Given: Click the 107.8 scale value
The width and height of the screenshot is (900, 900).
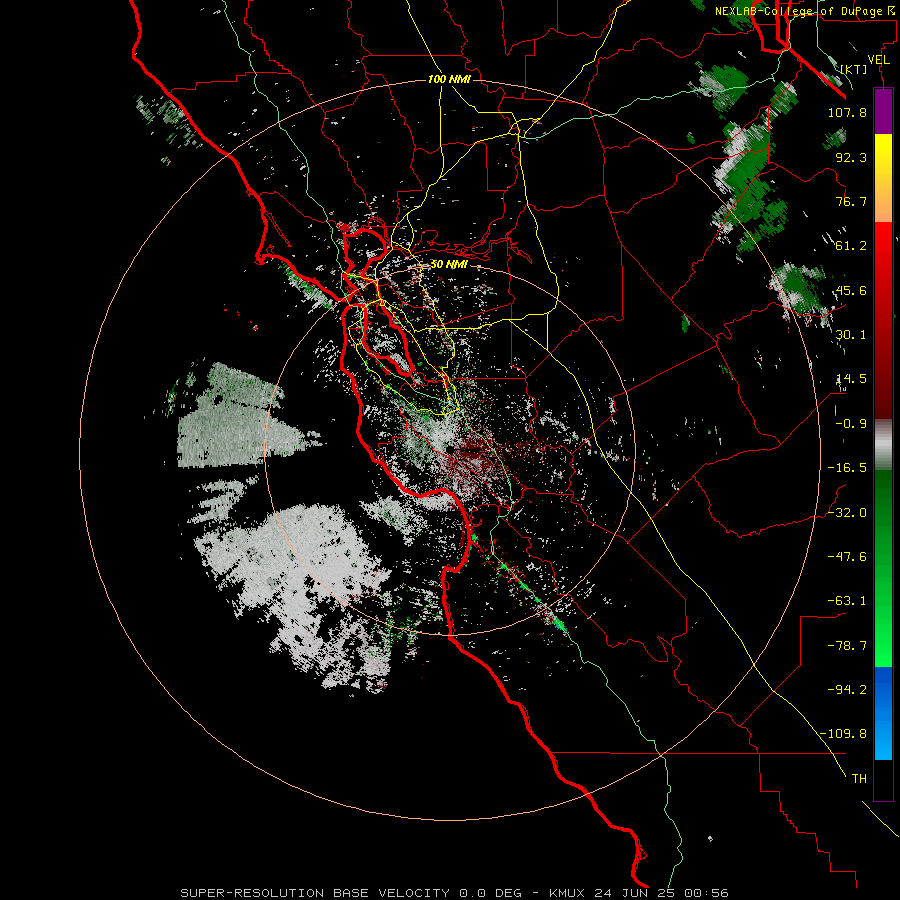Looking at the screenshot, I should pos(847,112).
